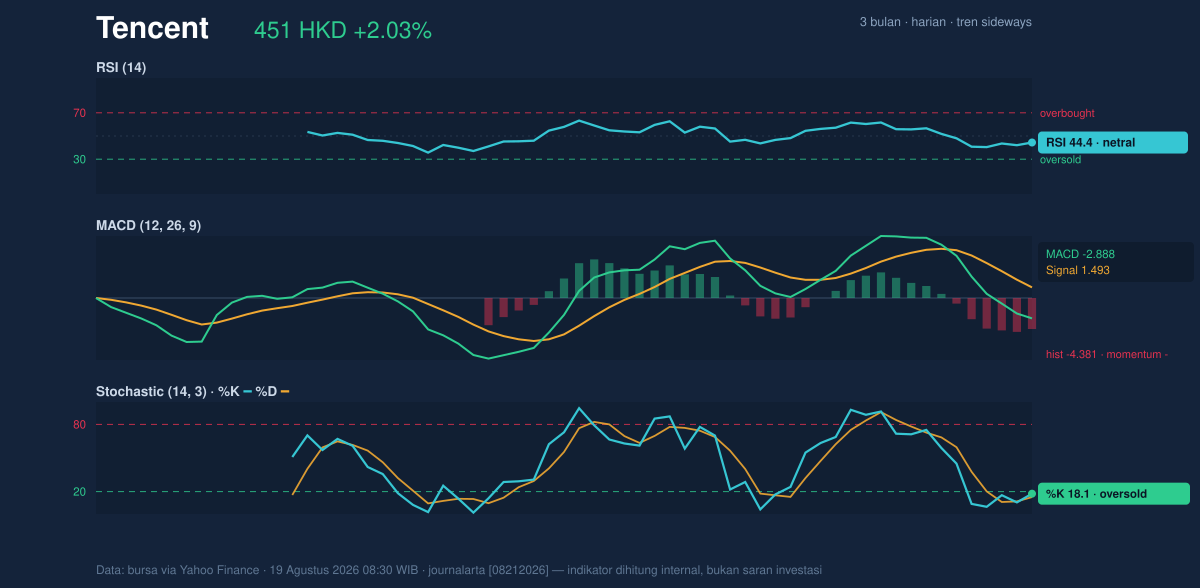Select the price 451 HKD +2.03%
The width and height of the screenshot is (1200, 588).
click(343, 31)
